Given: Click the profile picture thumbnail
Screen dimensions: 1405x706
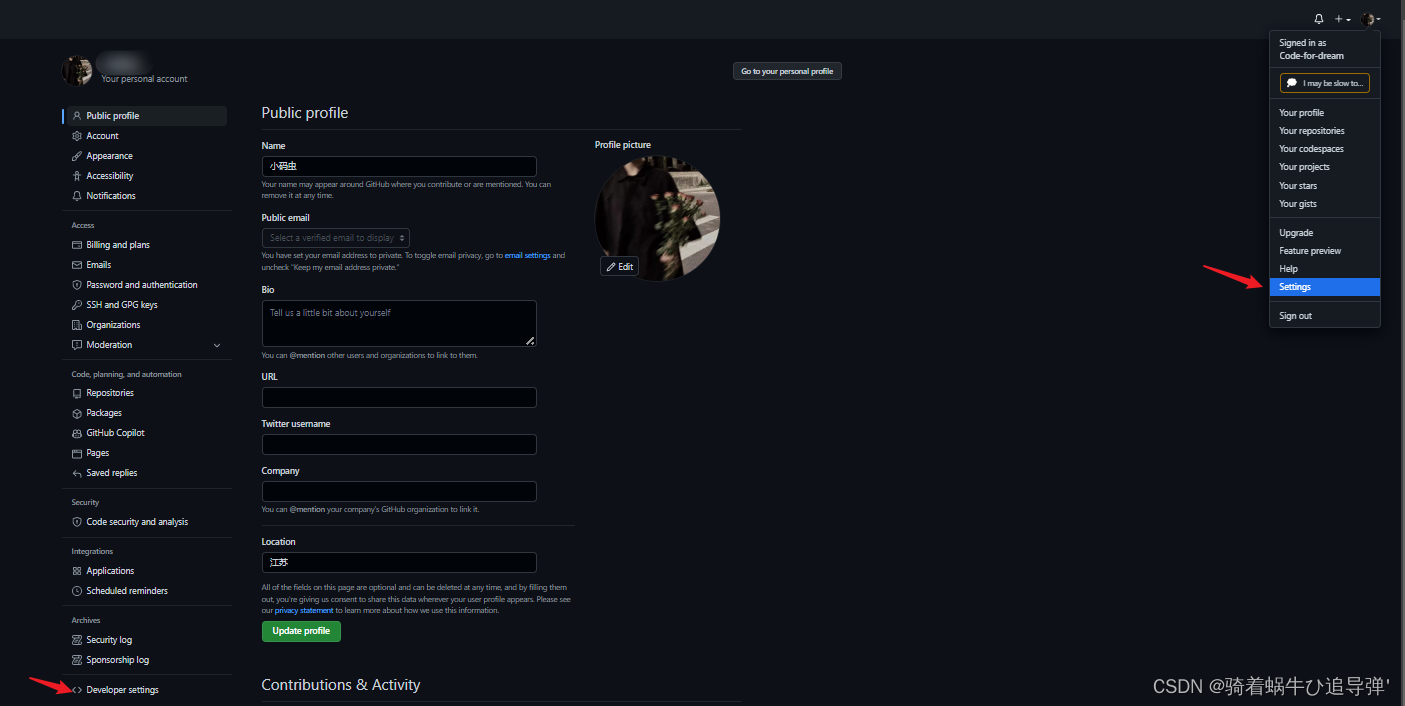Looking at the screenshot, I should pyautogui.click(x=657, y=218).
